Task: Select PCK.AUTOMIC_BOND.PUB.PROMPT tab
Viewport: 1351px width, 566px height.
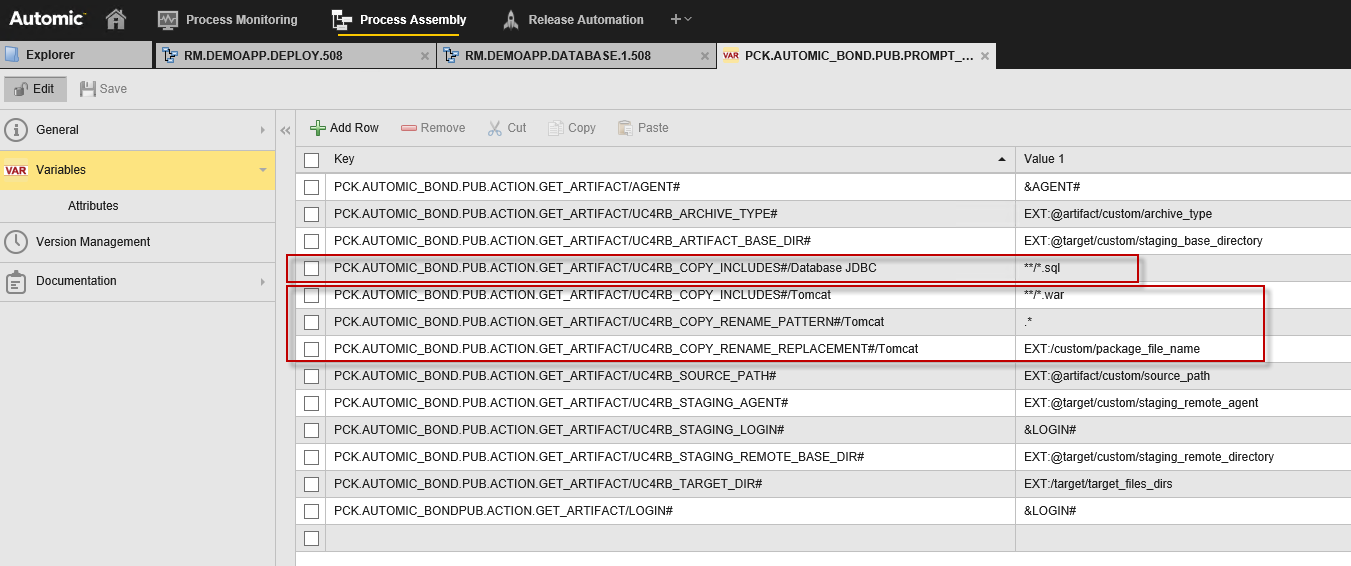Action: tap(859, 56)
